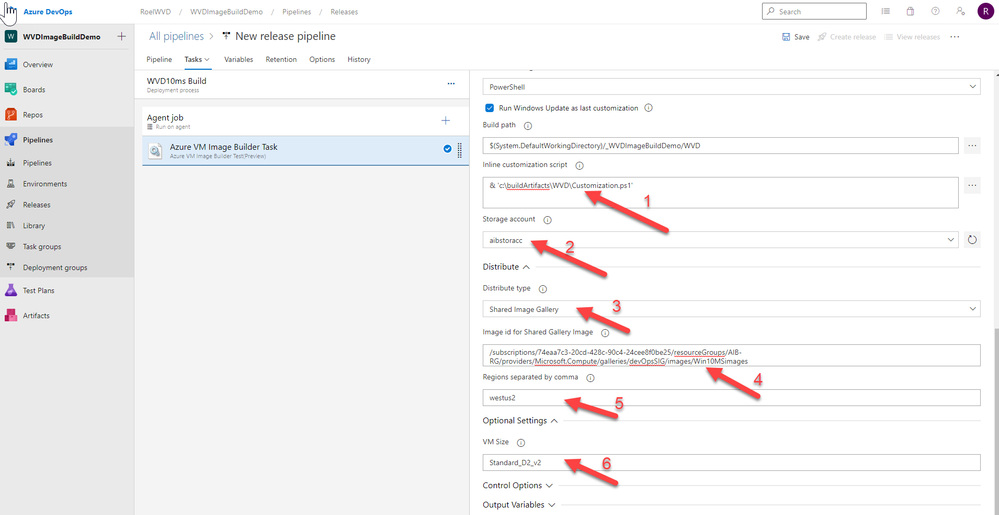Show info for Build path
999x515 pixels.
528,126
